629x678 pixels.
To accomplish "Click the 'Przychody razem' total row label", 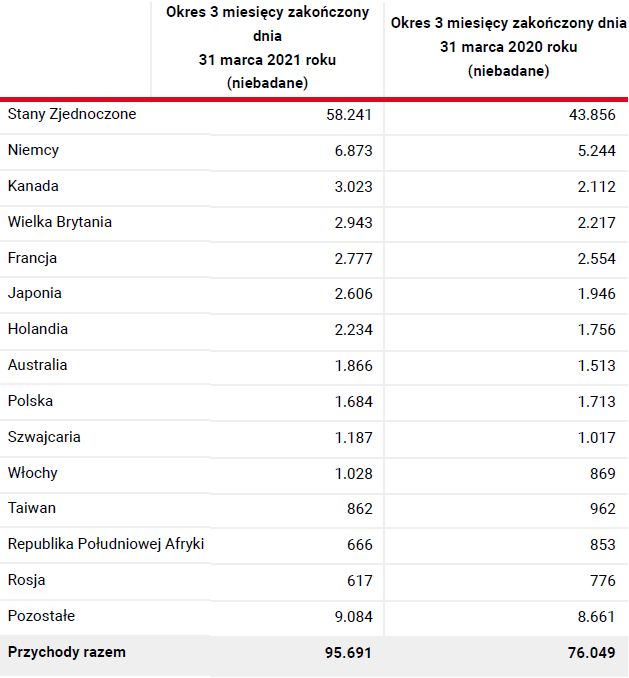I will click(x=67, y=652).
